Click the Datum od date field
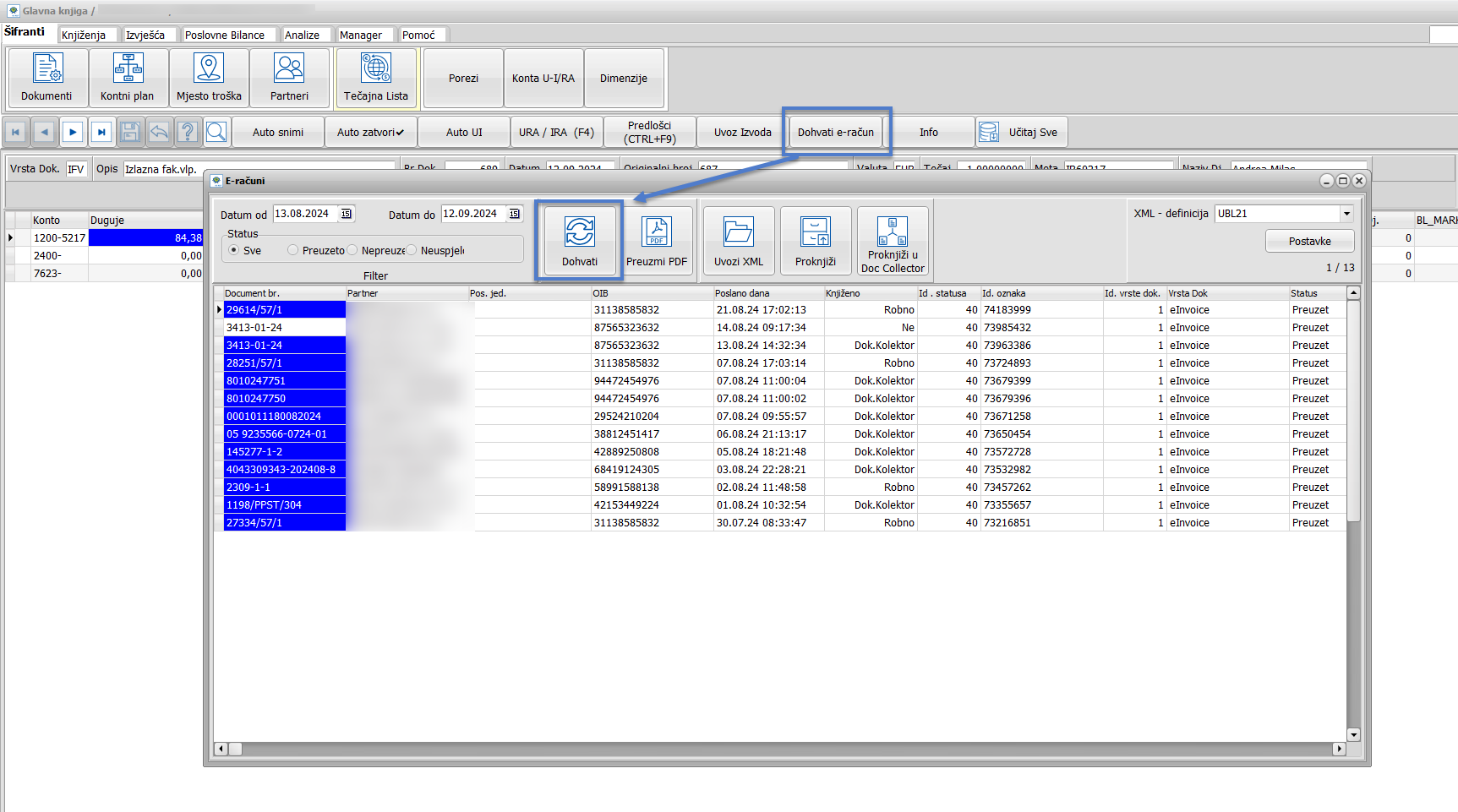The height and width of the screenshot is (812, 1458). (x=305, y=214)
